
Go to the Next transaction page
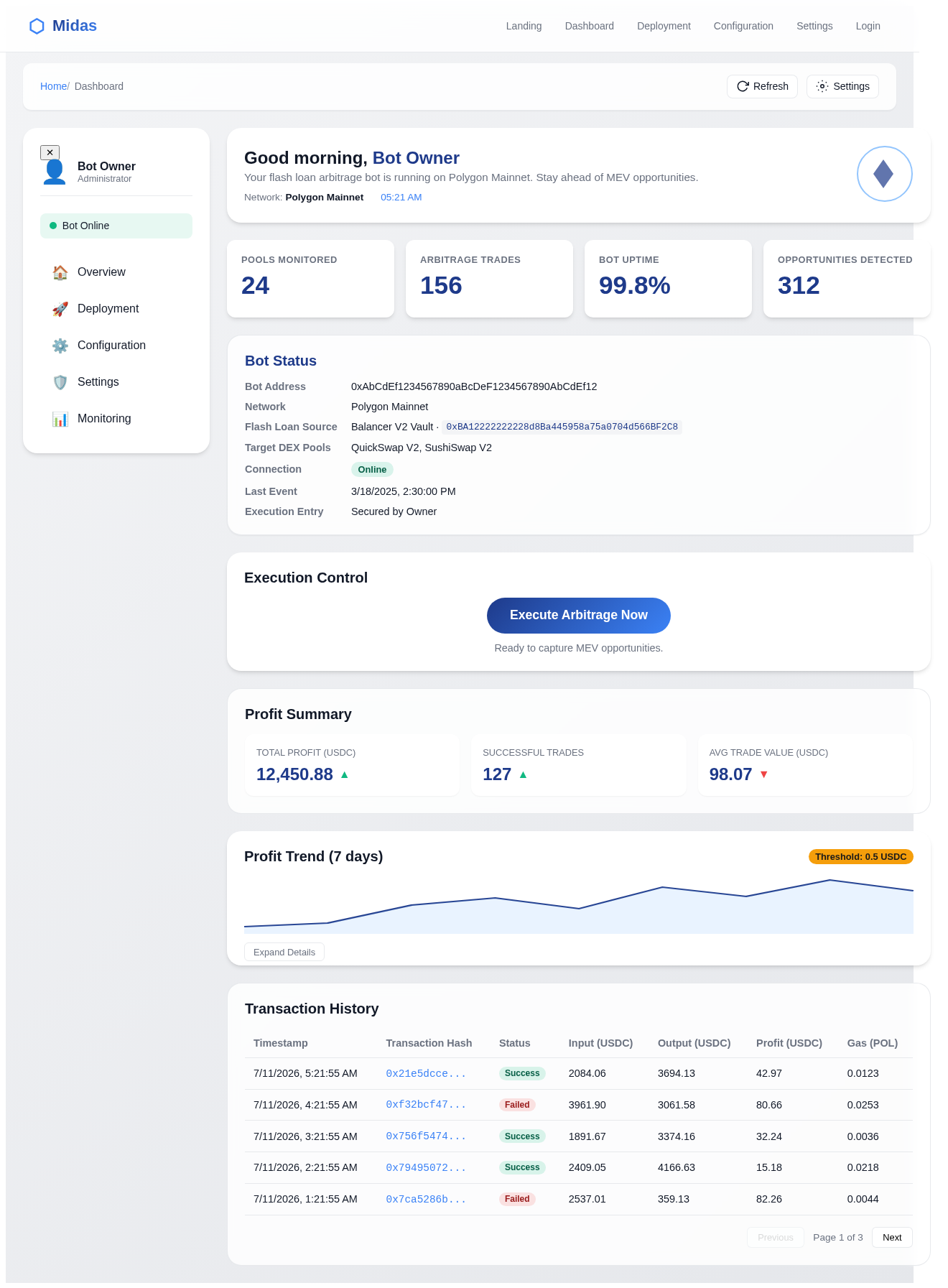892,1237
